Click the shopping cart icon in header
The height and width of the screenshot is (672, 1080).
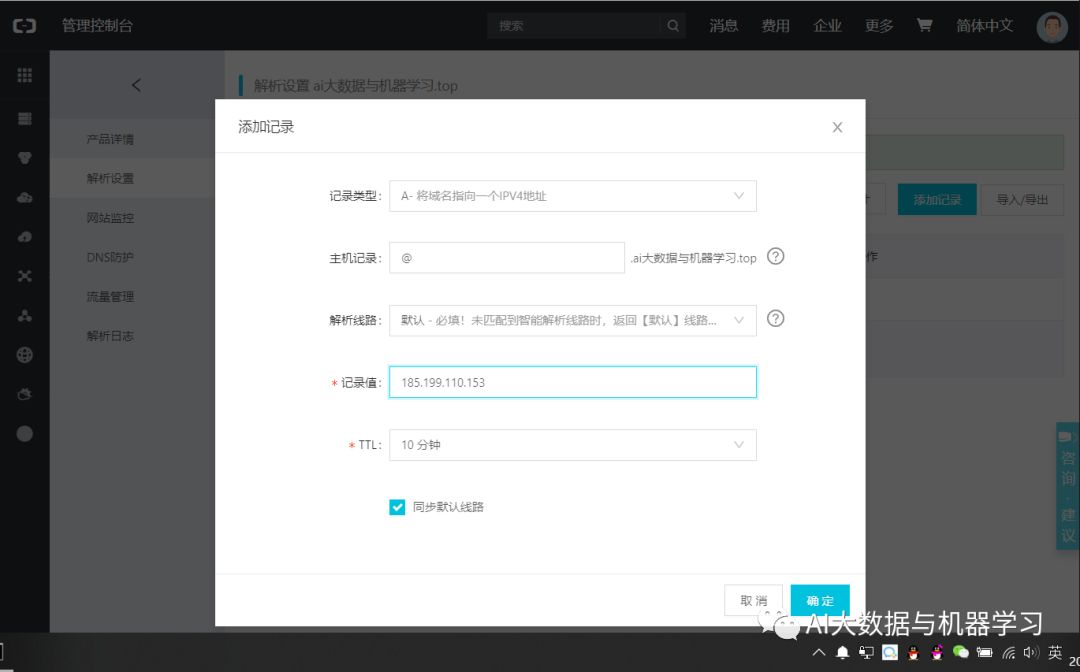(x=924, y=25)
